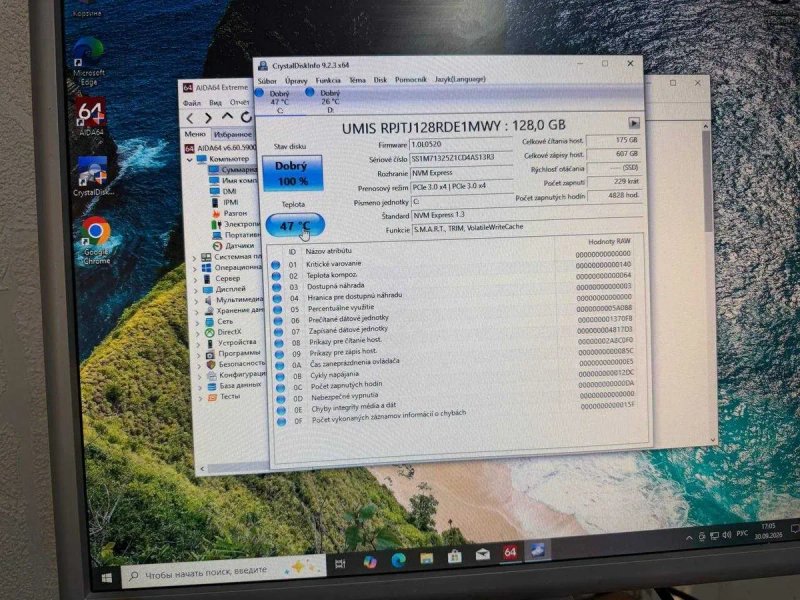This screenshot has width=800, height=600.
Task: Select the Безопасность node in AIDA64
Action: click(x=236, y=364)
